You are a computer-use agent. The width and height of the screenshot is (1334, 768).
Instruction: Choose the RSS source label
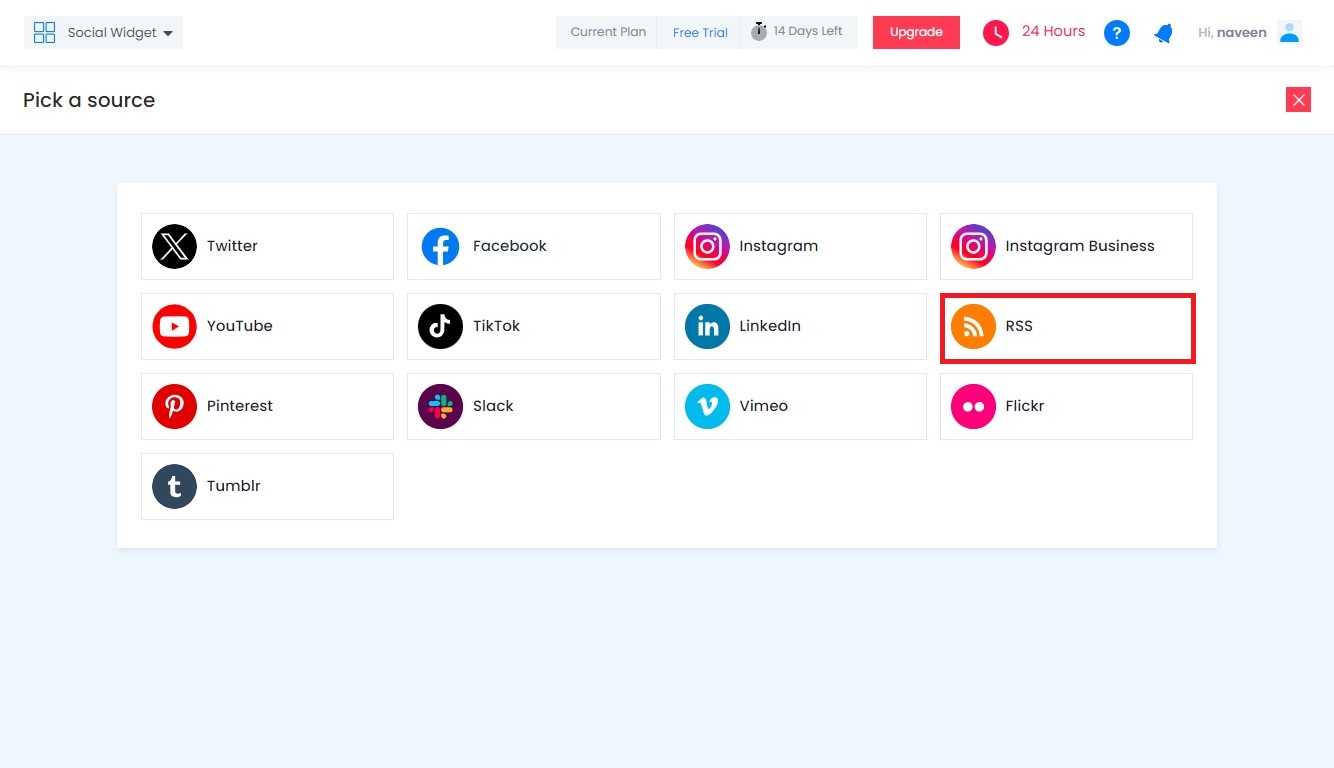click(1019, 326)
